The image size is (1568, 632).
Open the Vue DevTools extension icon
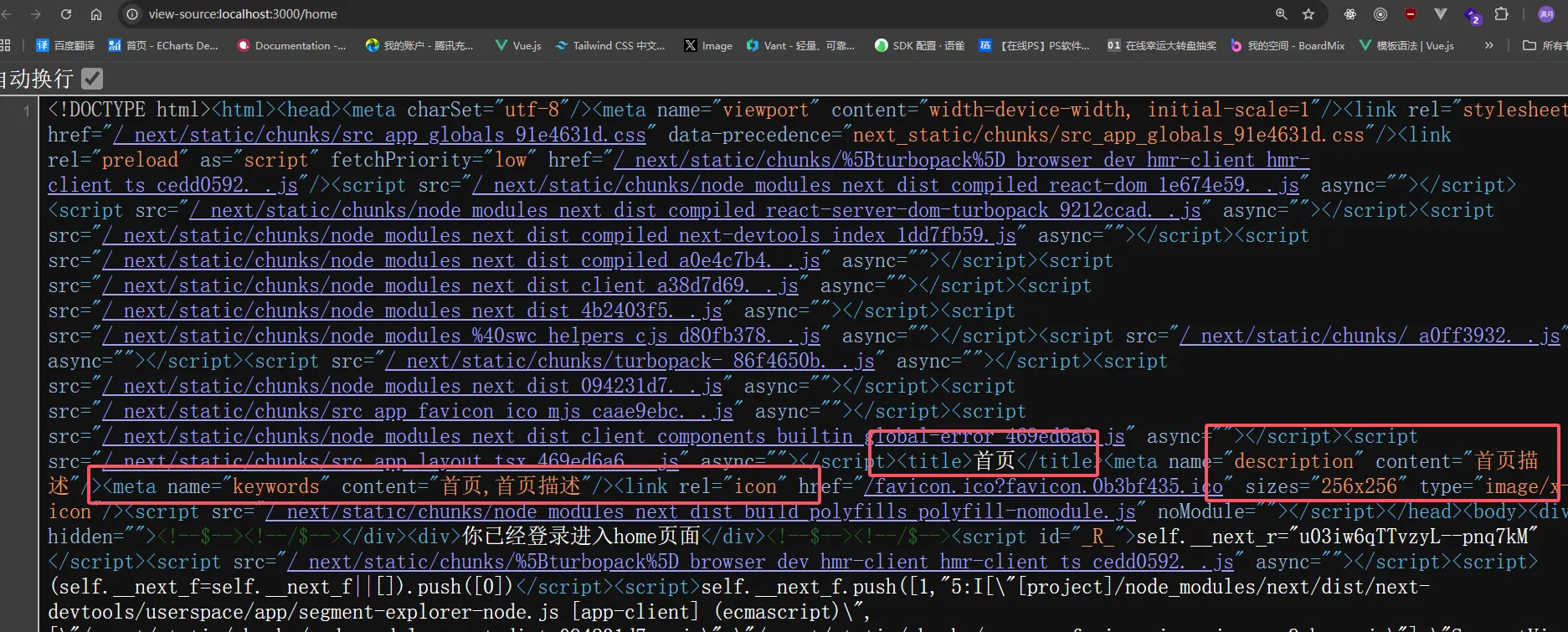[1441, 14]
